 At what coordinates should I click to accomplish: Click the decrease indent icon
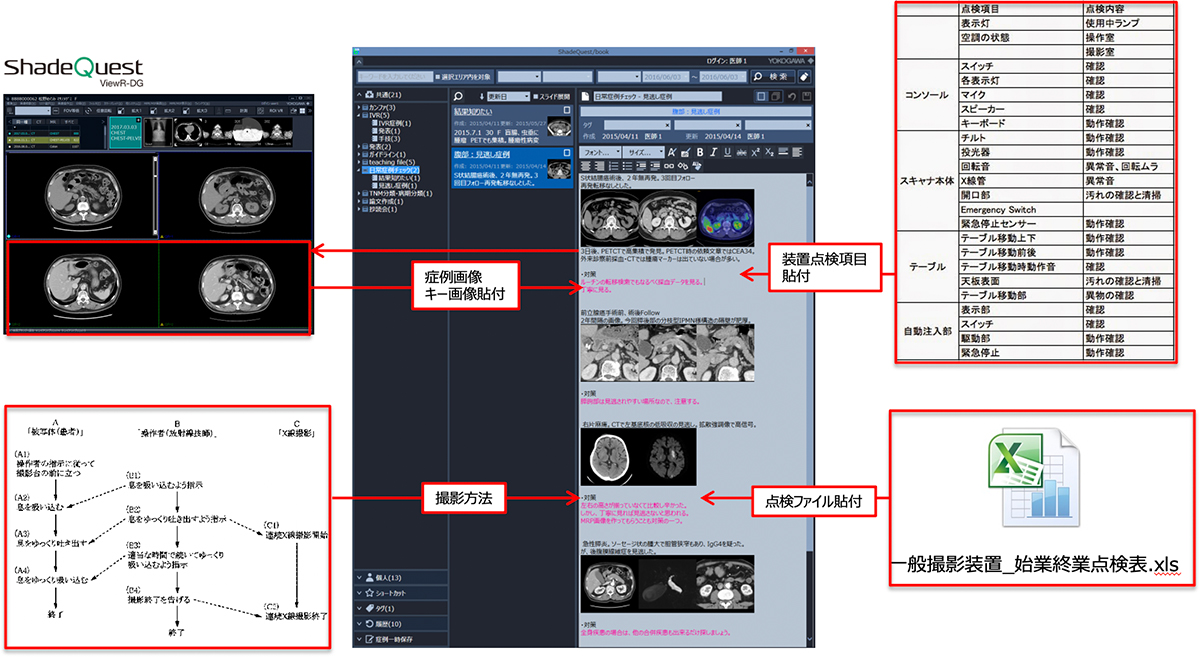pos(641,166)
